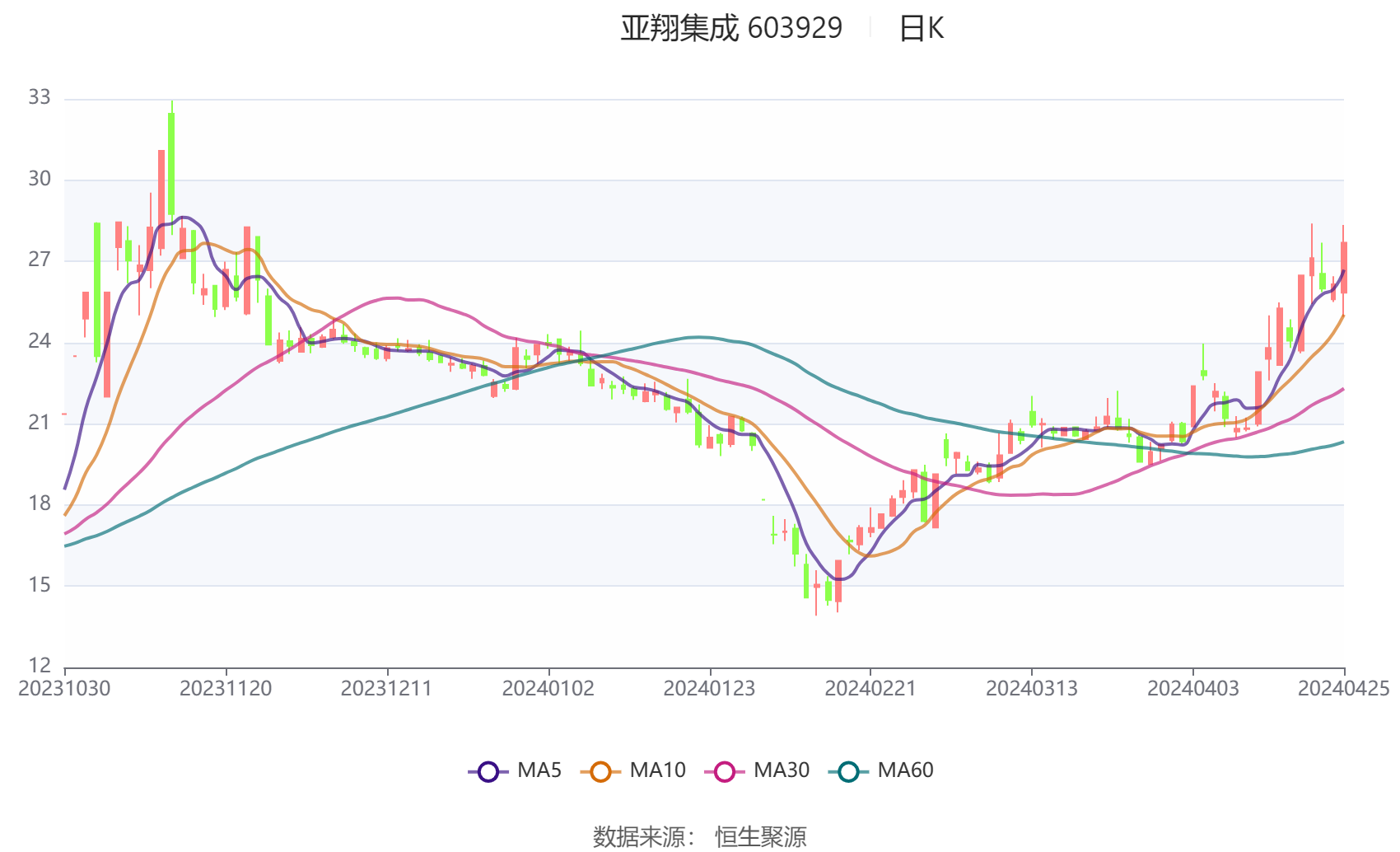Click the 24 price axis label
The height and width of the screenshot is (852, 1400).
(x=40, y=342)
